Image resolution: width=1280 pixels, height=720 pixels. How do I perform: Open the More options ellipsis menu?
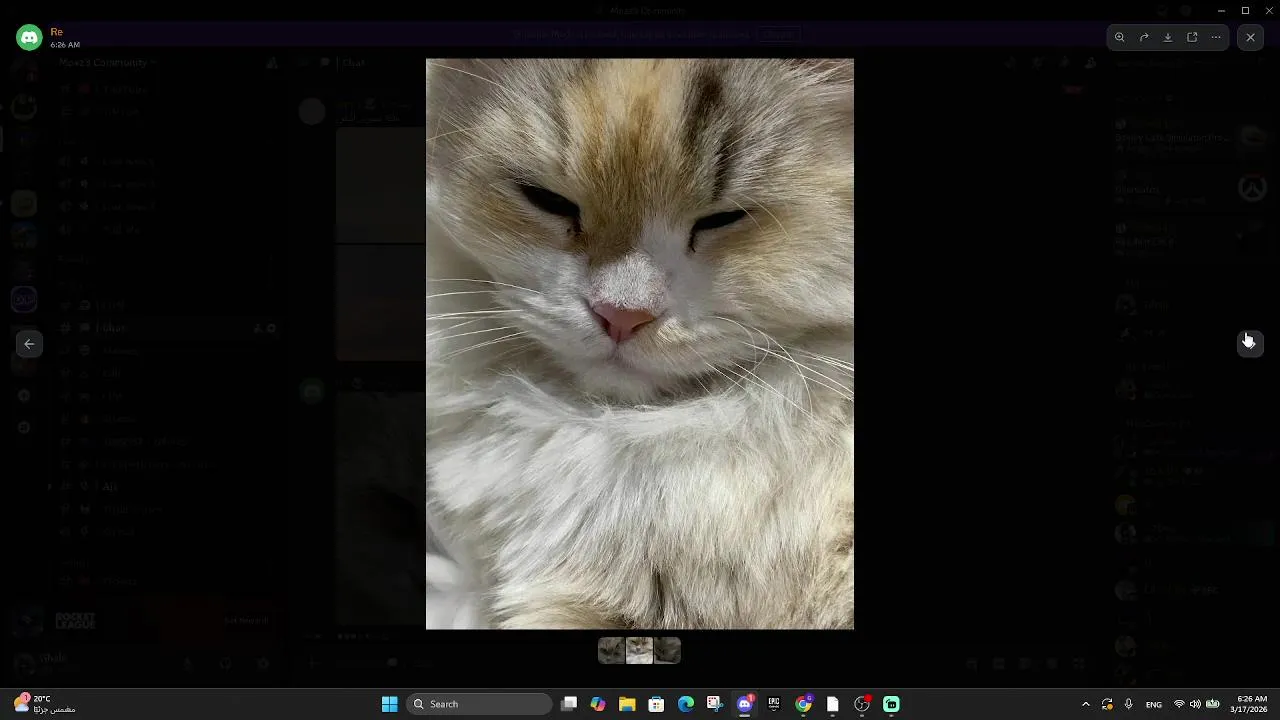[x=1216, y=37]
